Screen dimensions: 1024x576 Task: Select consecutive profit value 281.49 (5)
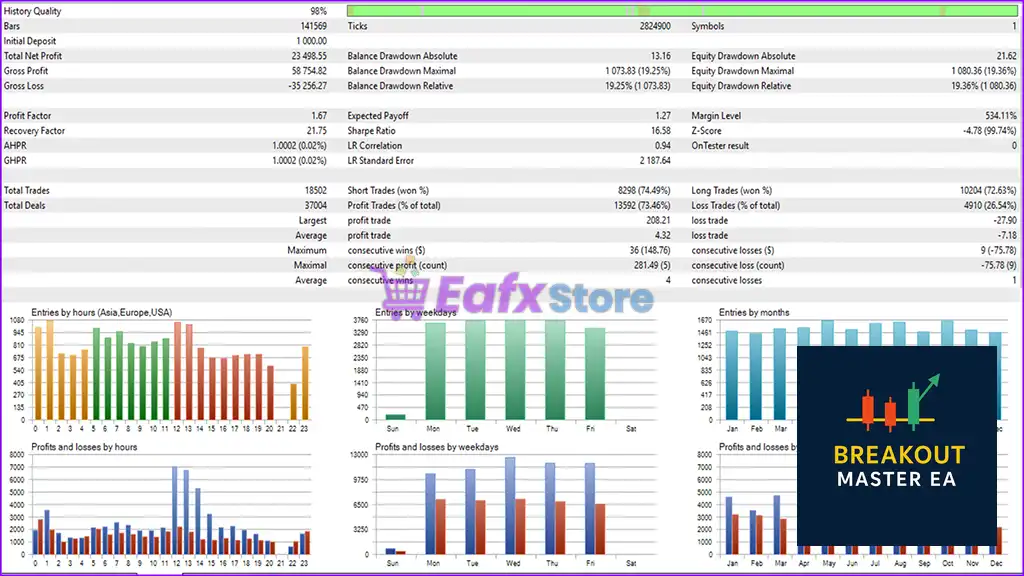point(652,266)
